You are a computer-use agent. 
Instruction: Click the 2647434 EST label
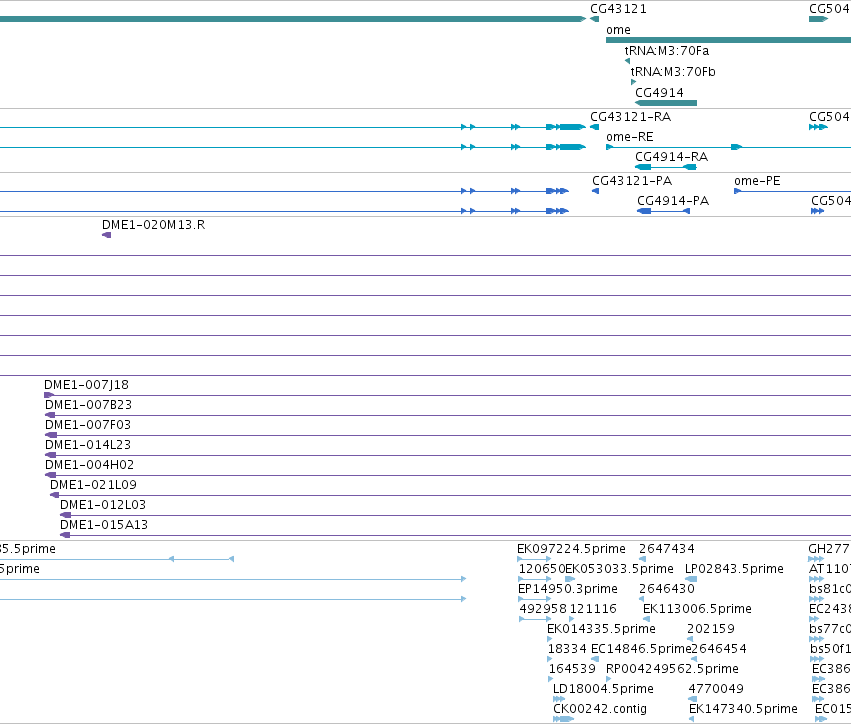click(x=666, y=549)
